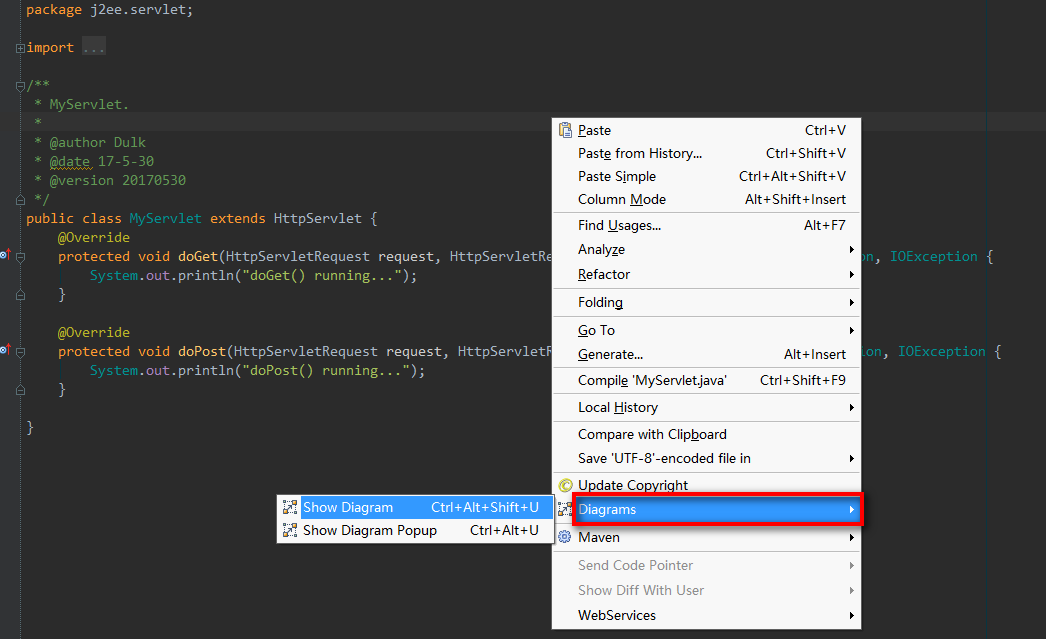
Task: Open the Local History submenu arrow
Action: coord(851,408)
